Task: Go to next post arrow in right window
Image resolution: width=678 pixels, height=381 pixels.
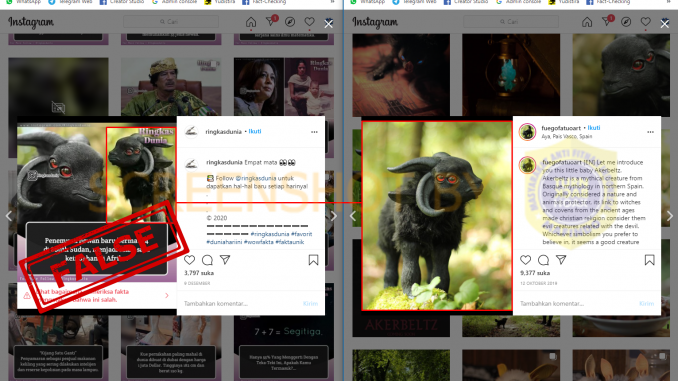Action: (670, 216)
